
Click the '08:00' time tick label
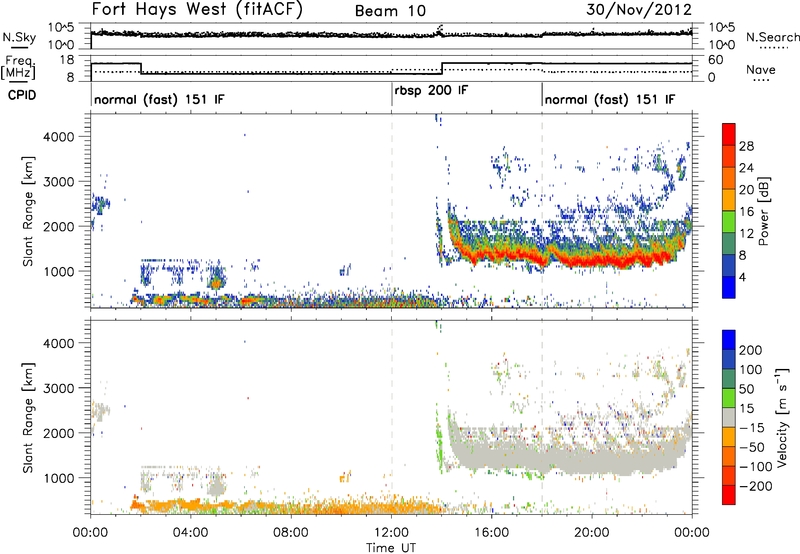(291, 533)
